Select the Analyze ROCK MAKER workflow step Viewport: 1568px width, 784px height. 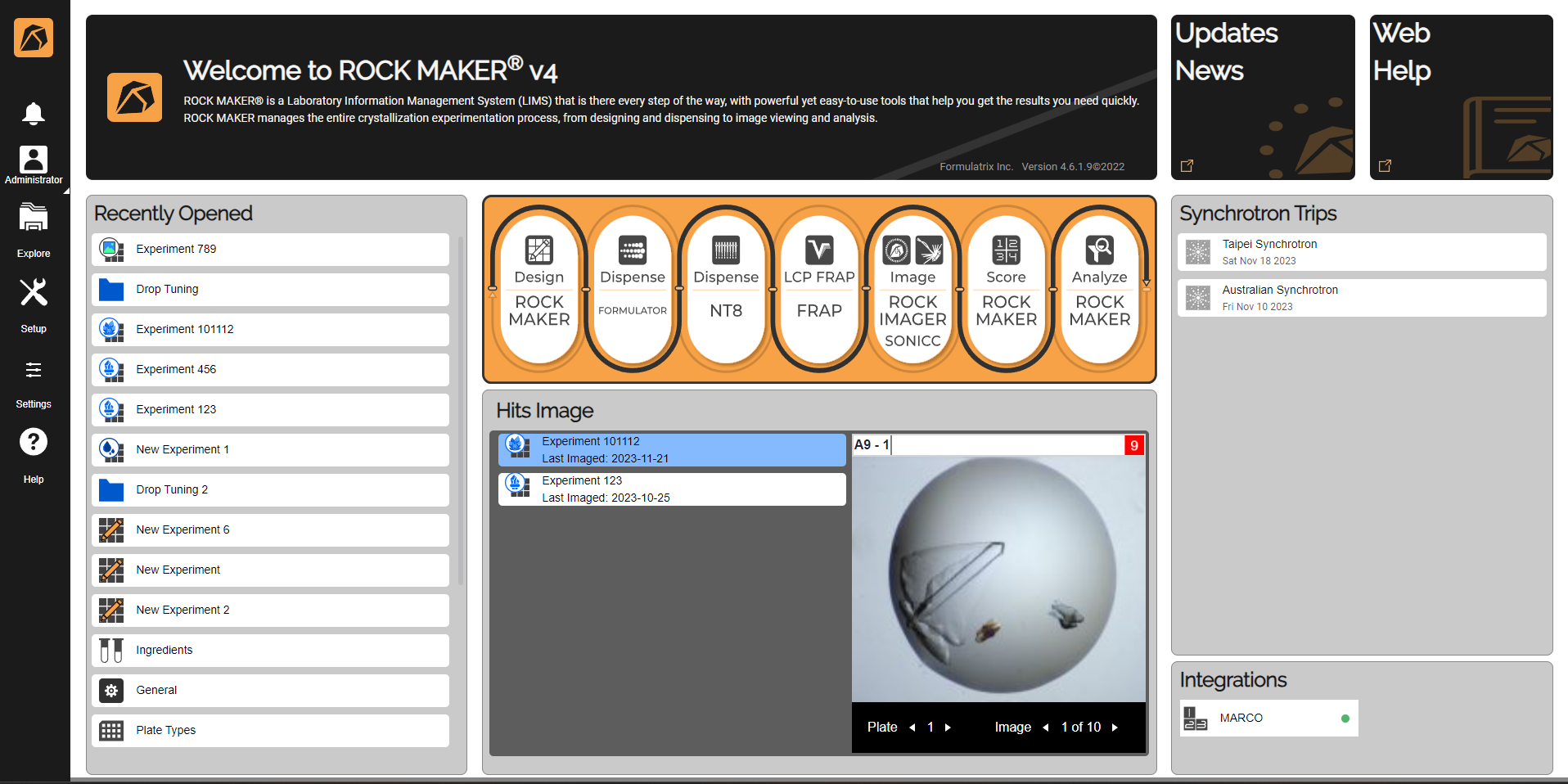[x=1099, y=285]
